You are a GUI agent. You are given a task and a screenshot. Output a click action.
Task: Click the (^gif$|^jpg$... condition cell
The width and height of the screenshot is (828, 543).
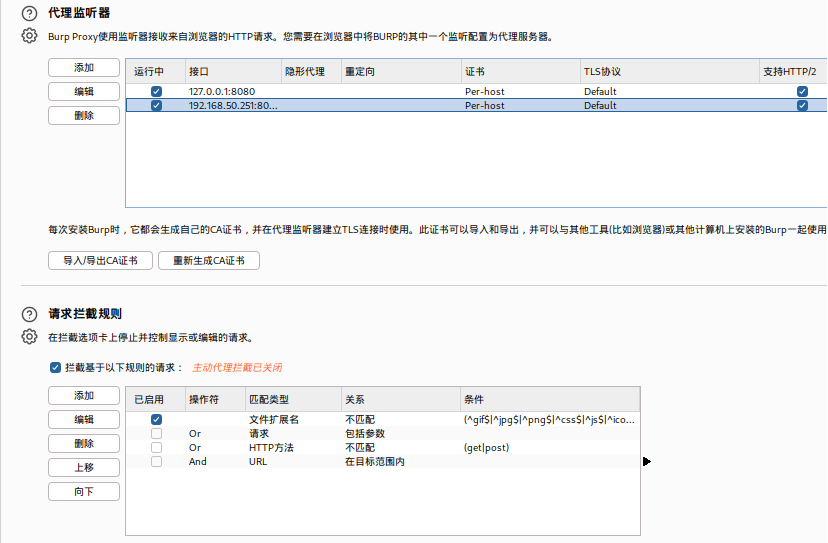click(550, 419)
